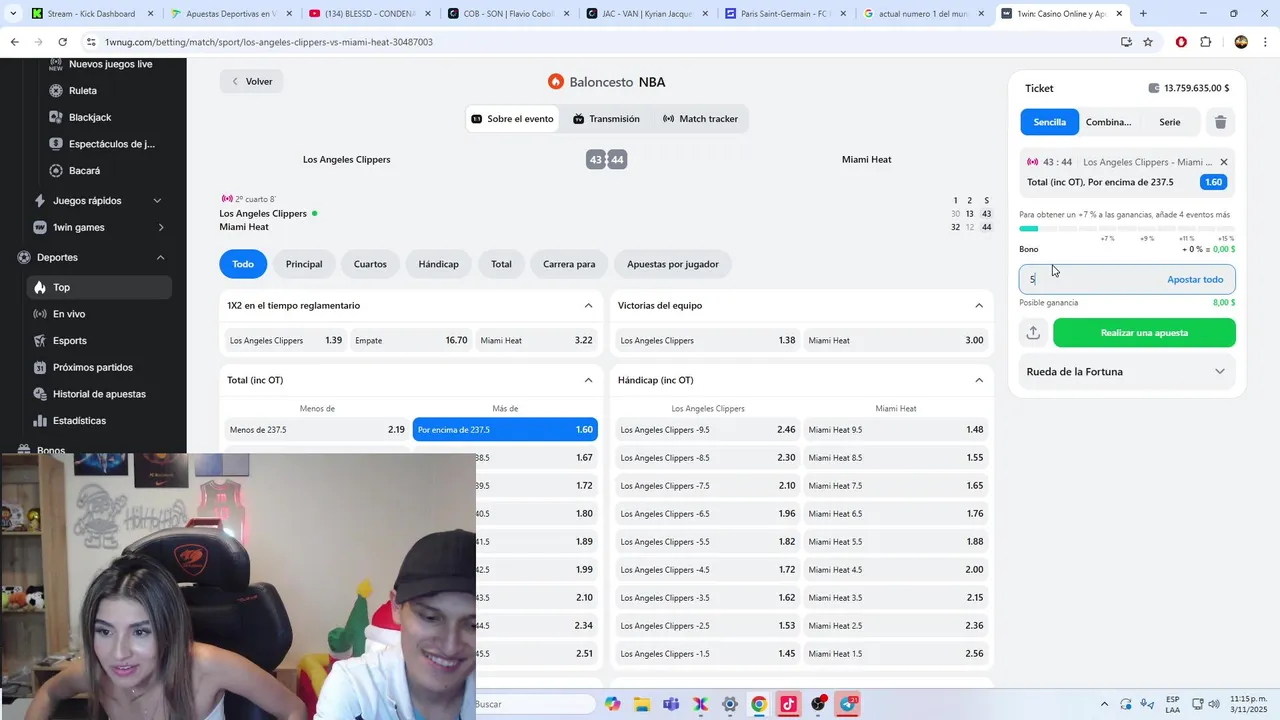Image resolution: width=1280 pixels, height=720 pixels.
Task: Collapse Victorias del equipo section
Action: point(979,305)
